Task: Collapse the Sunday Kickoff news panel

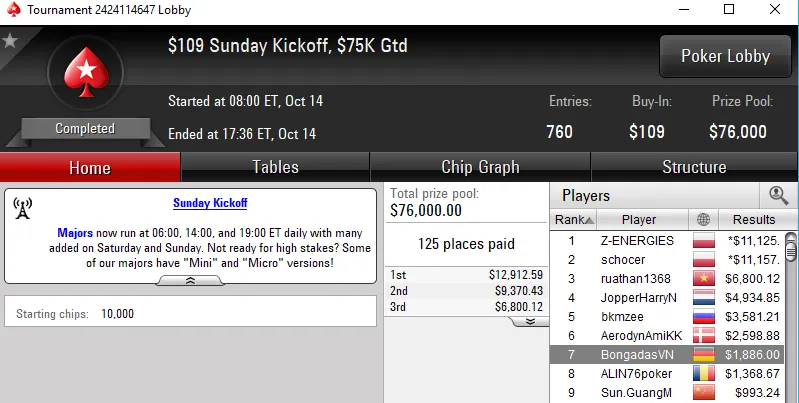Action: coord(190,281)
